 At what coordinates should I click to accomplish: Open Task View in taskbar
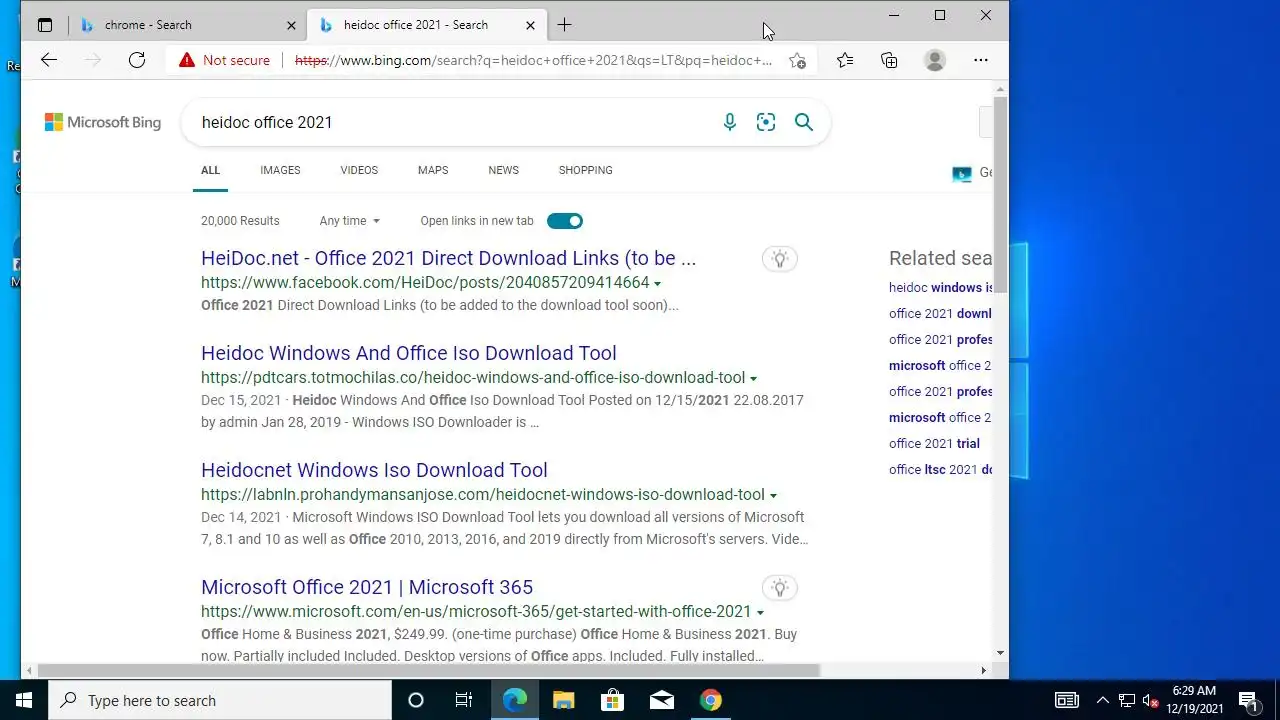point(464,700)
